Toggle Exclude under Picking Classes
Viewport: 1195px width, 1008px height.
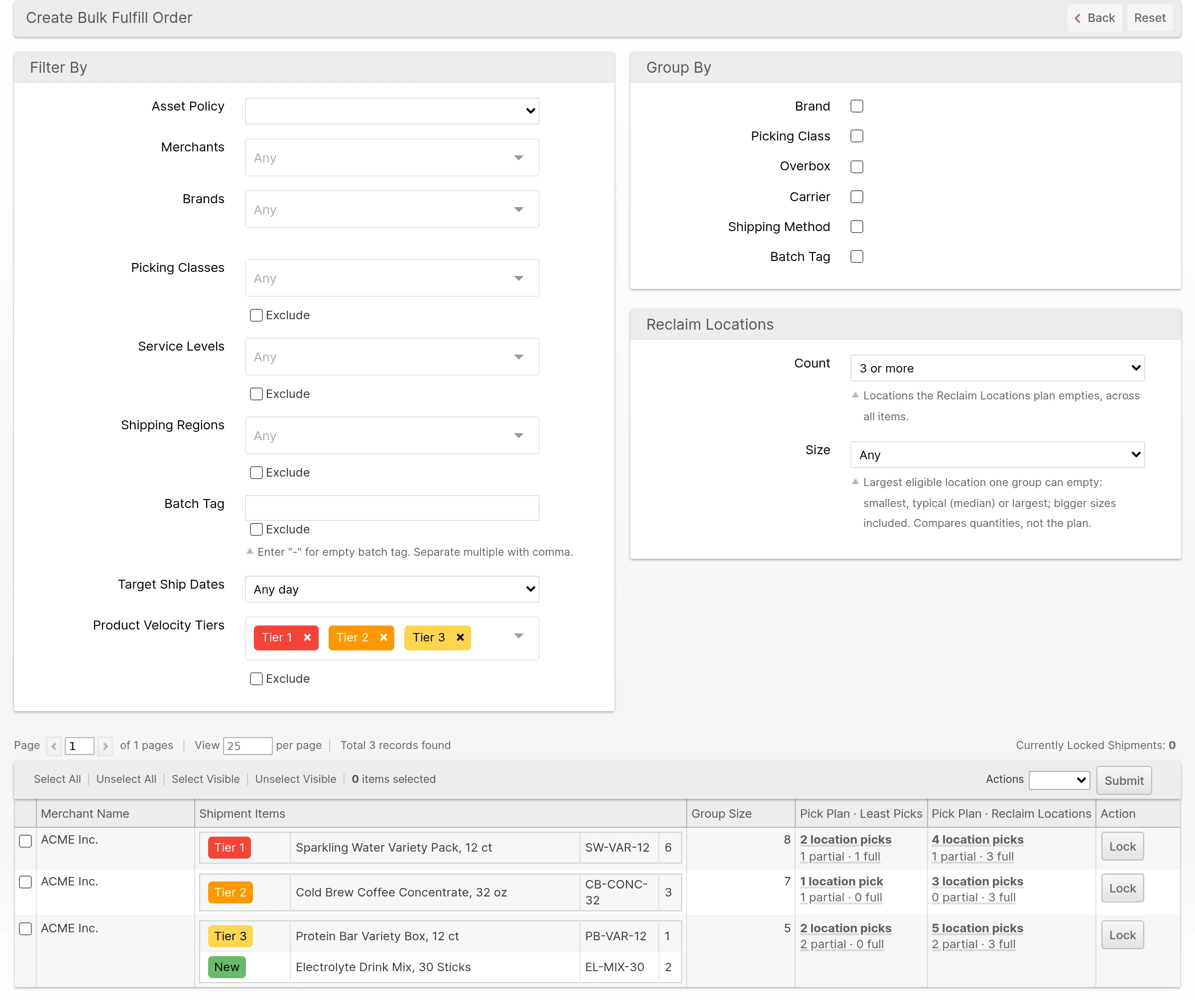256,315
